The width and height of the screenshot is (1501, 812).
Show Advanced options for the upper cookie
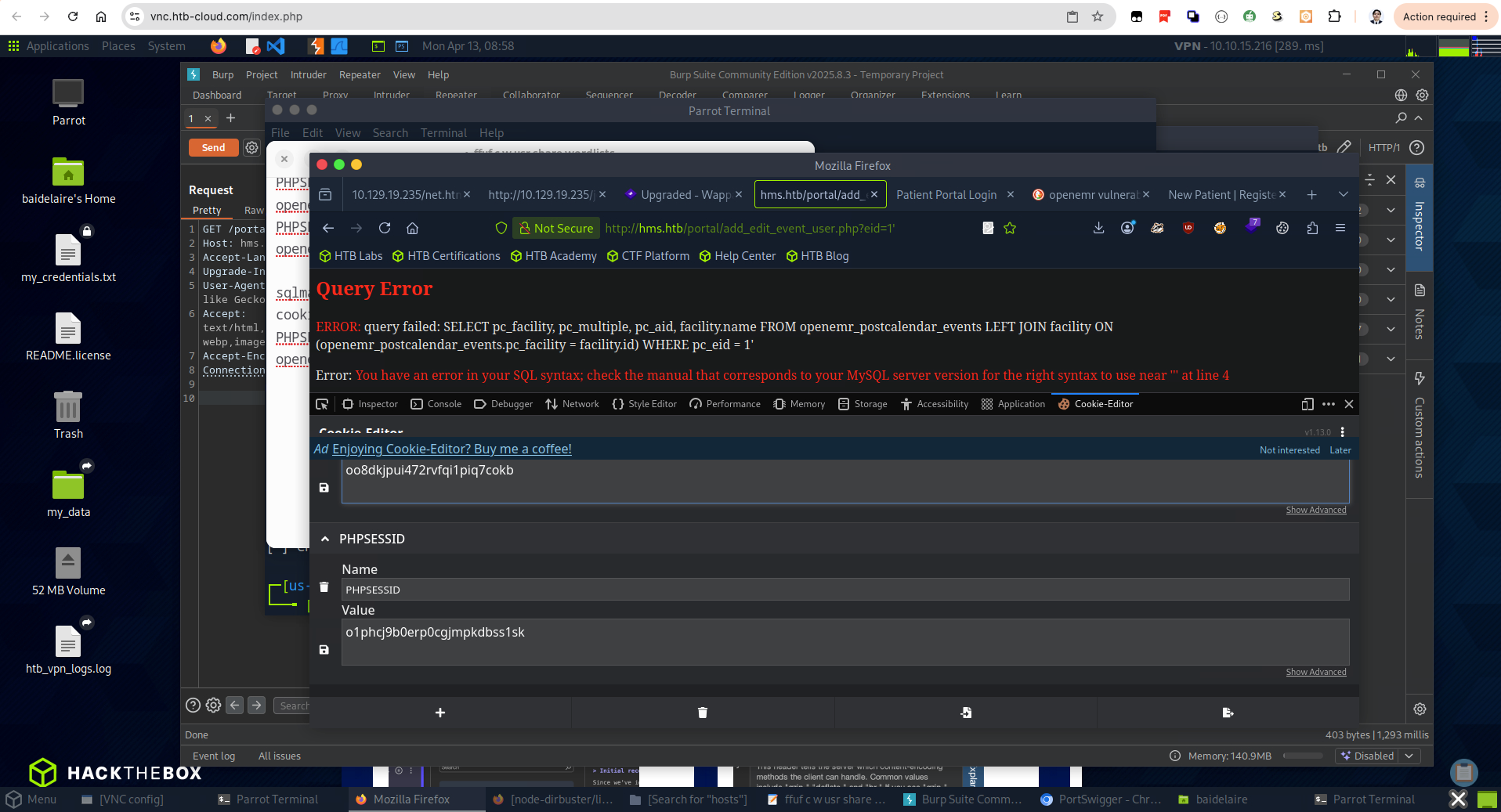1316,510
